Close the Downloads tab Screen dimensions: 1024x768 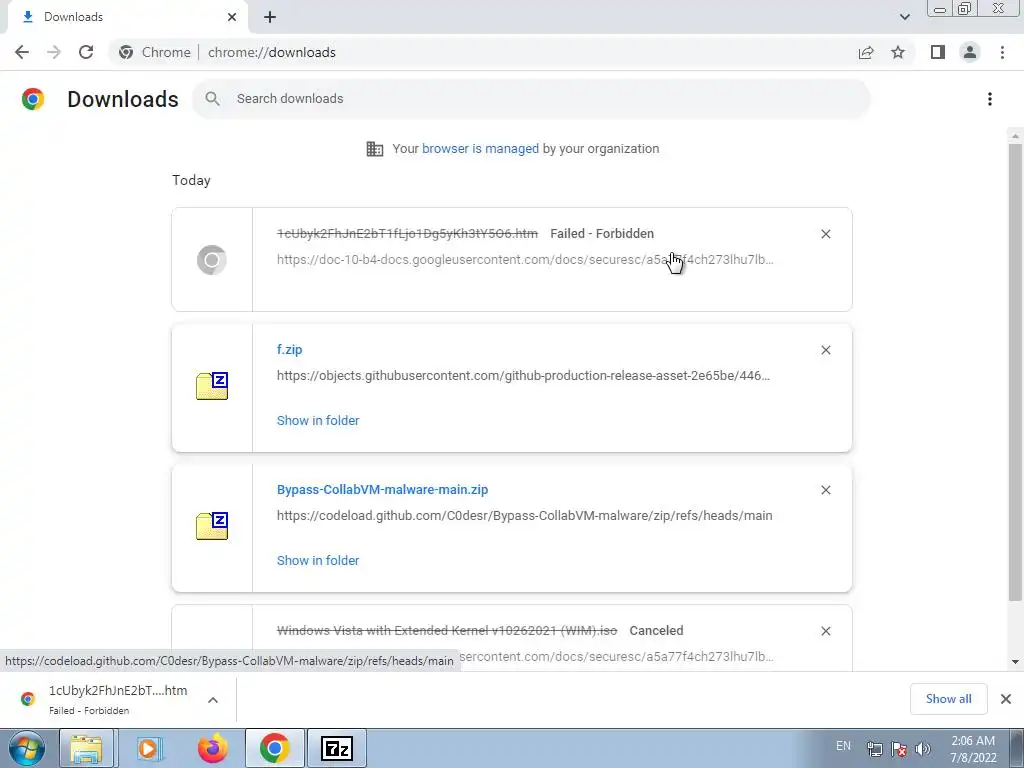[x=232, y=17]
